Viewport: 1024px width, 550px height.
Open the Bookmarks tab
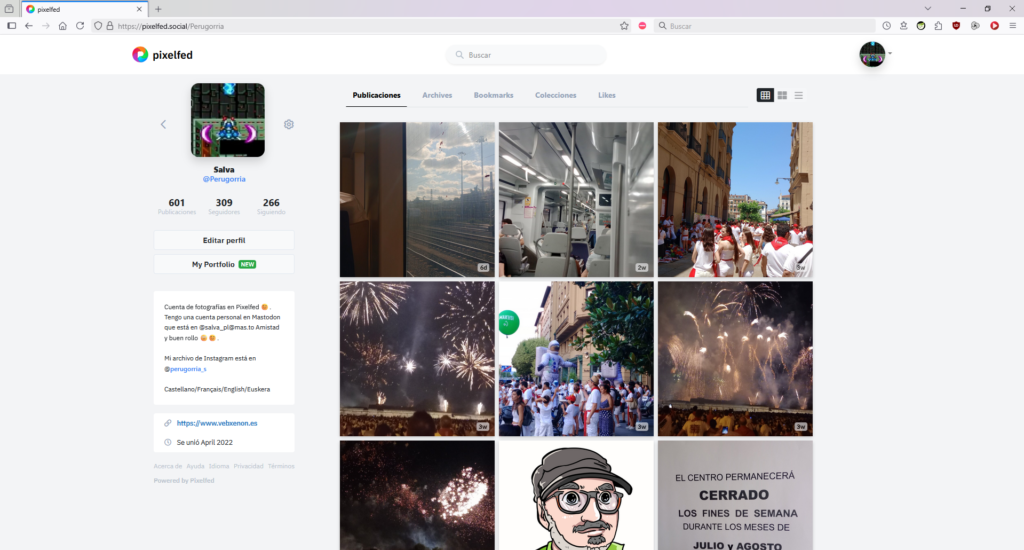[x=493, y=95]
